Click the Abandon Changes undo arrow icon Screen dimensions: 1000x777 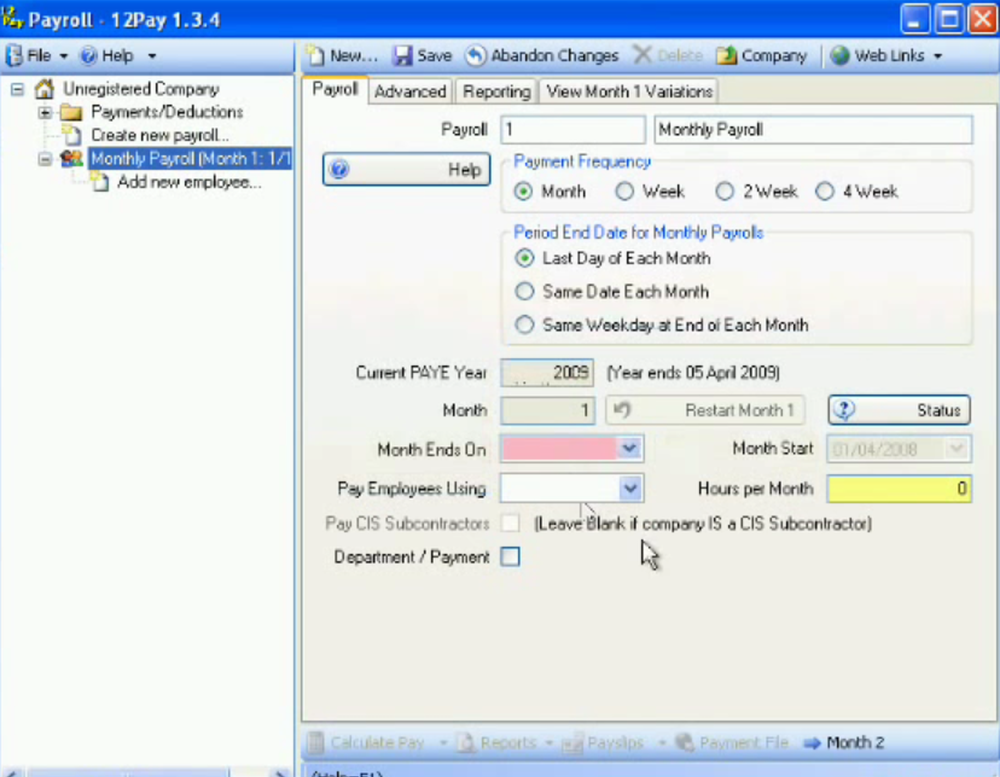pyautogui.click(x=475, y=56)
